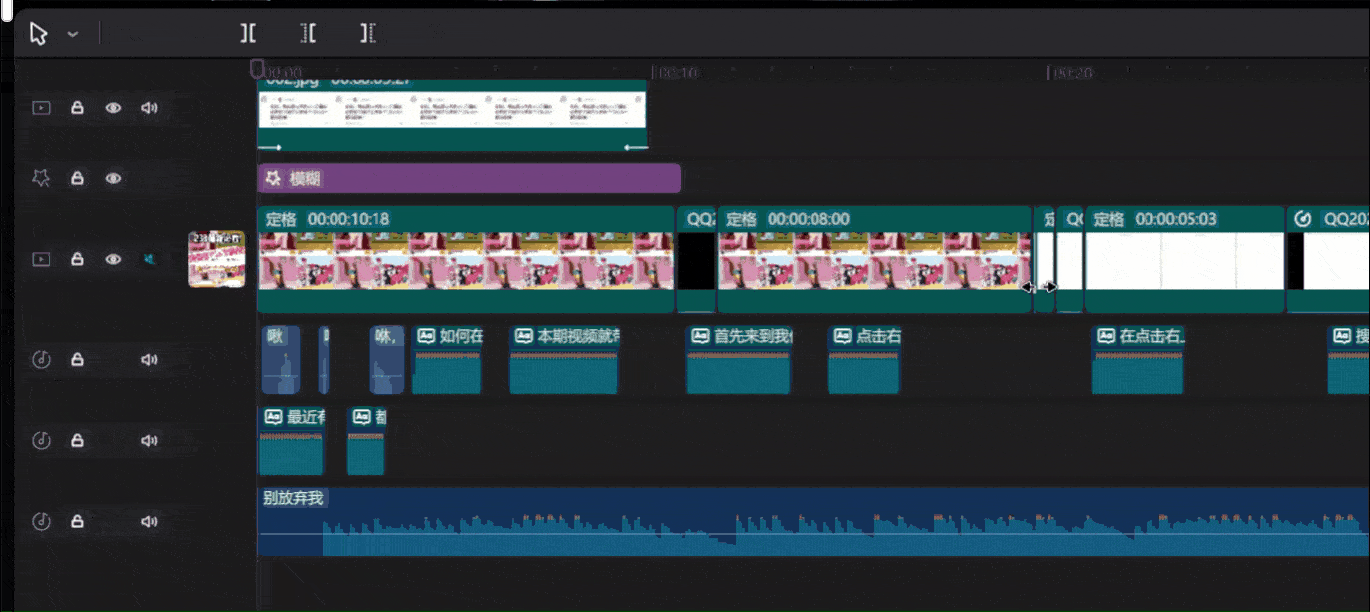Screen dimensions: 1370x612
Task: Lock the 别放弃我 music track
Action: [77, 521]
